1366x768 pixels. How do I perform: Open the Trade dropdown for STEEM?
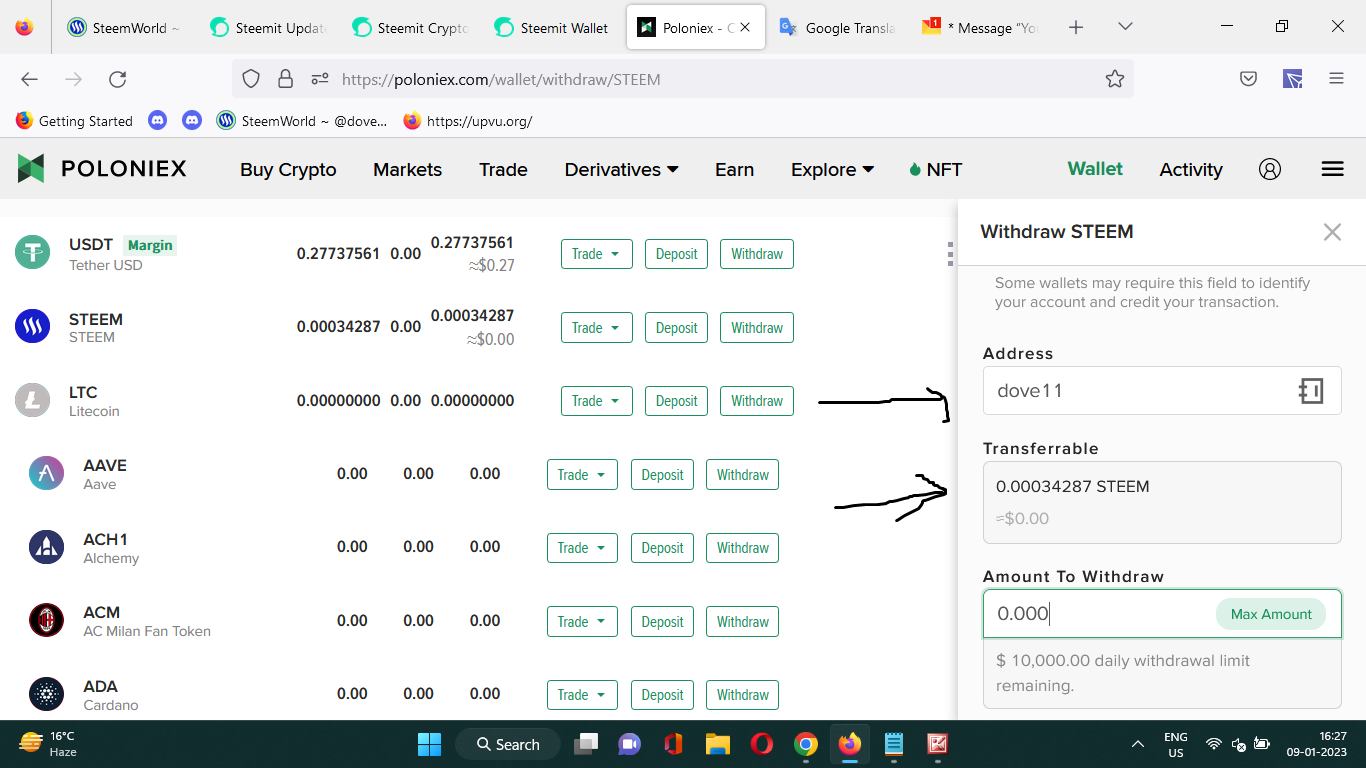(x=596, y=328)
